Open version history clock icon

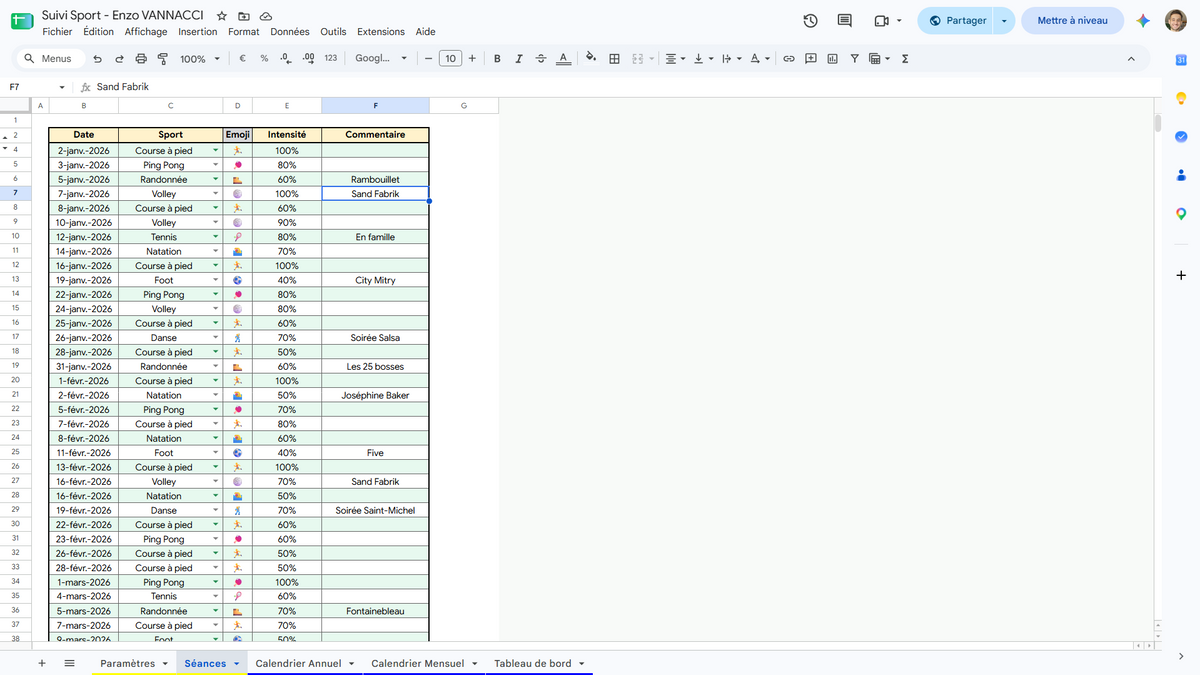coord(811,20)
